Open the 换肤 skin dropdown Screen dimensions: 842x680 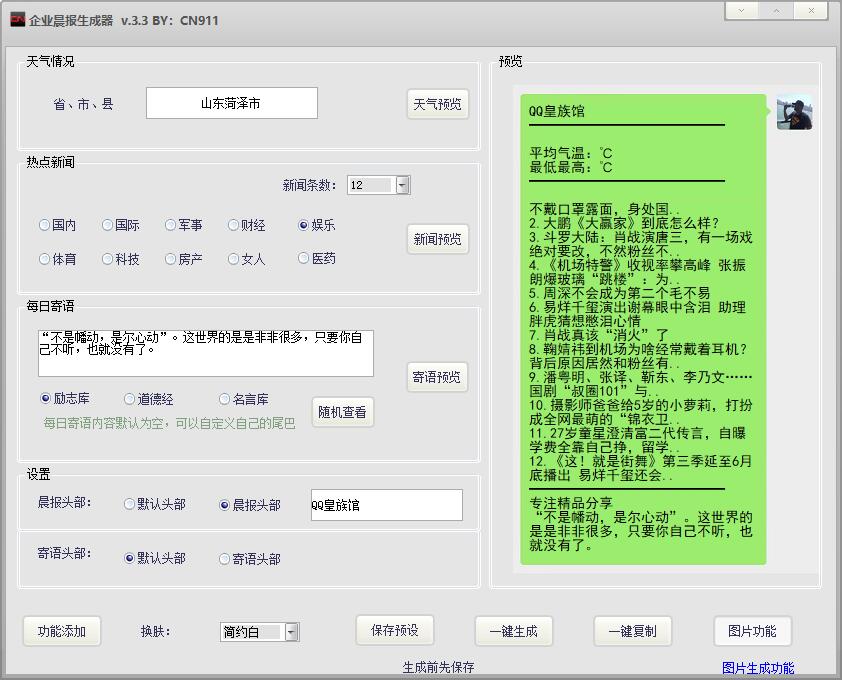(293, 631)
